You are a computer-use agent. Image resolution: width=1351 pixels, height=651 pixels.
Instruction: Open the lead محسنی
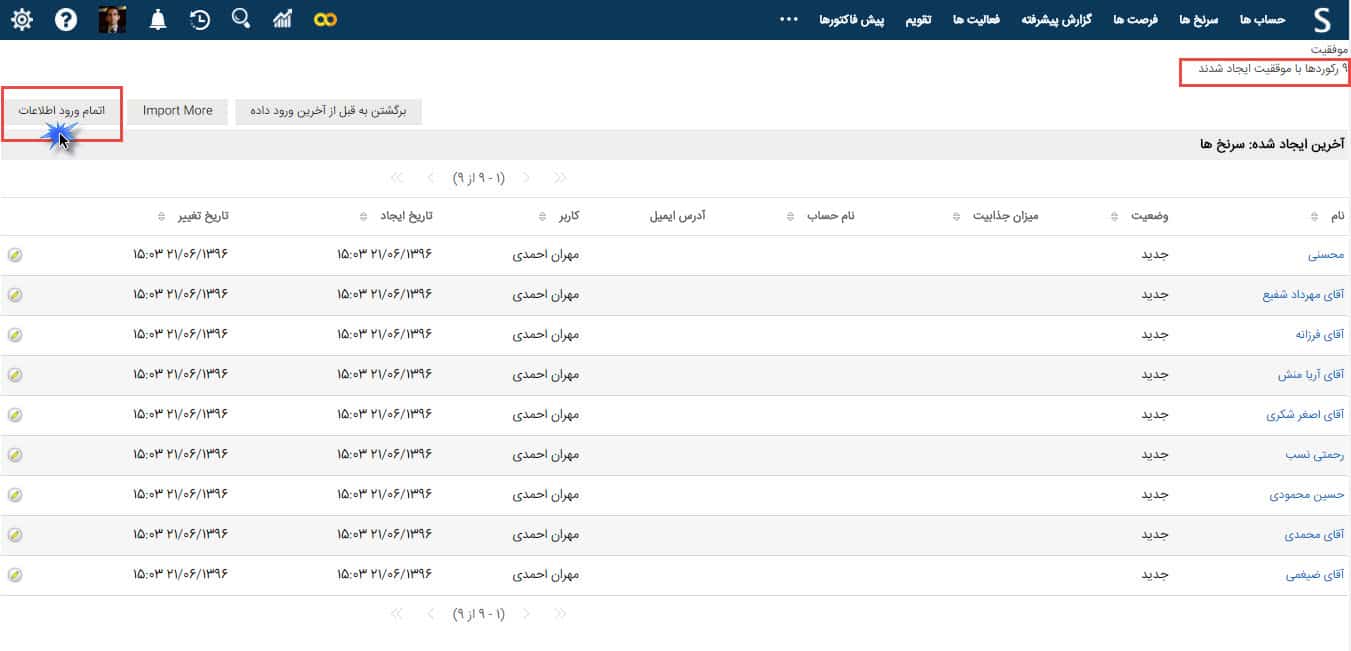(1326, 255)
